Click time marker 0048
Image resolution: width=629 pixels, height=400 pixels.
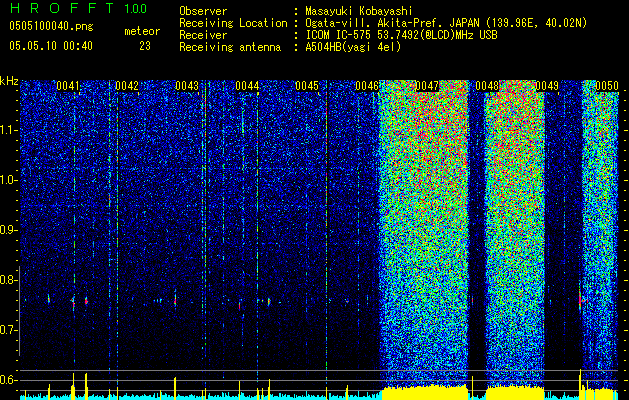point(487,86)
